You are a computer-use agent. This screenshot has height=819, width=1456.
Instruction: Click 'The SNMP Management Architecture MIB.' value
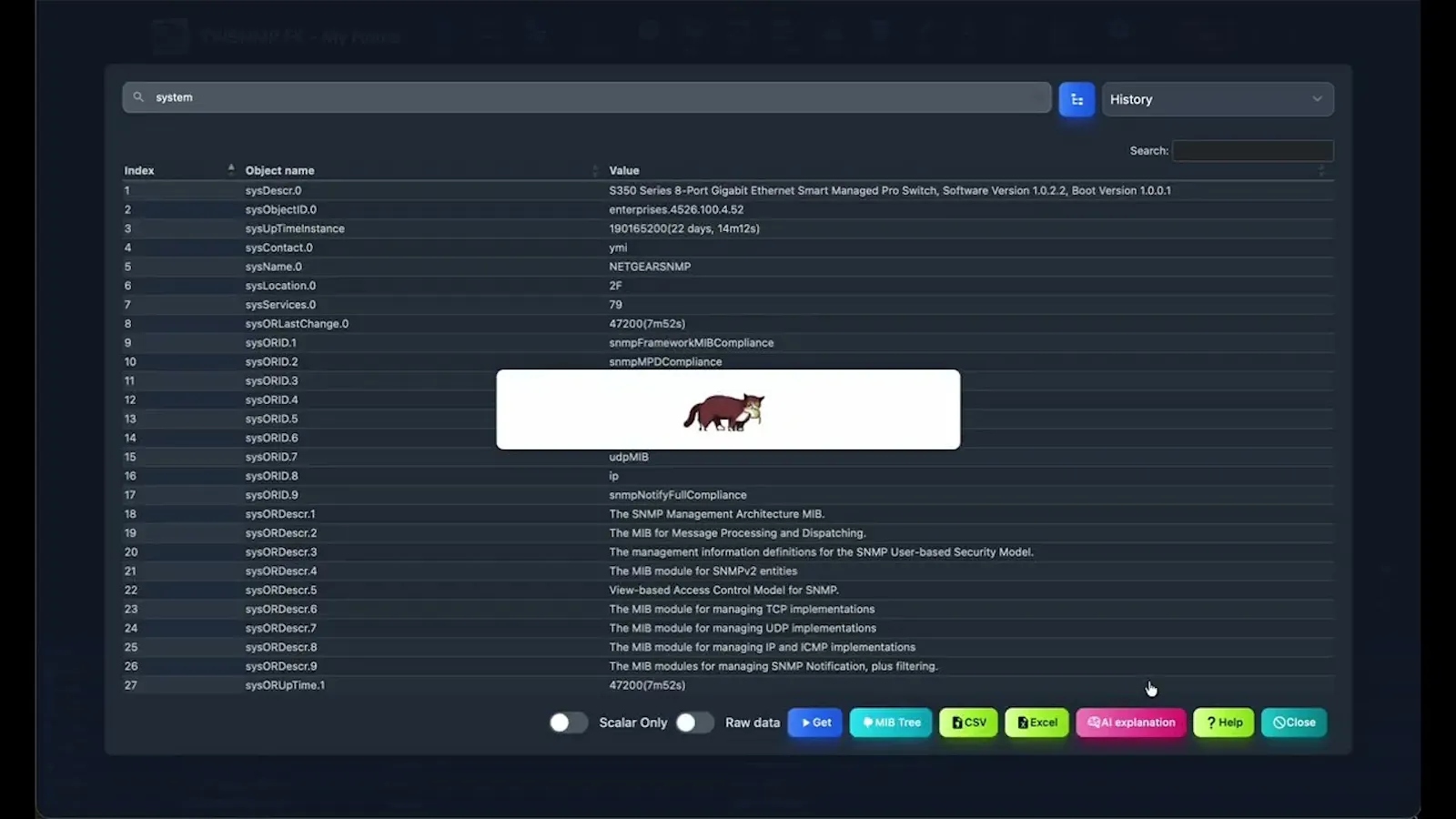point(717,514)
